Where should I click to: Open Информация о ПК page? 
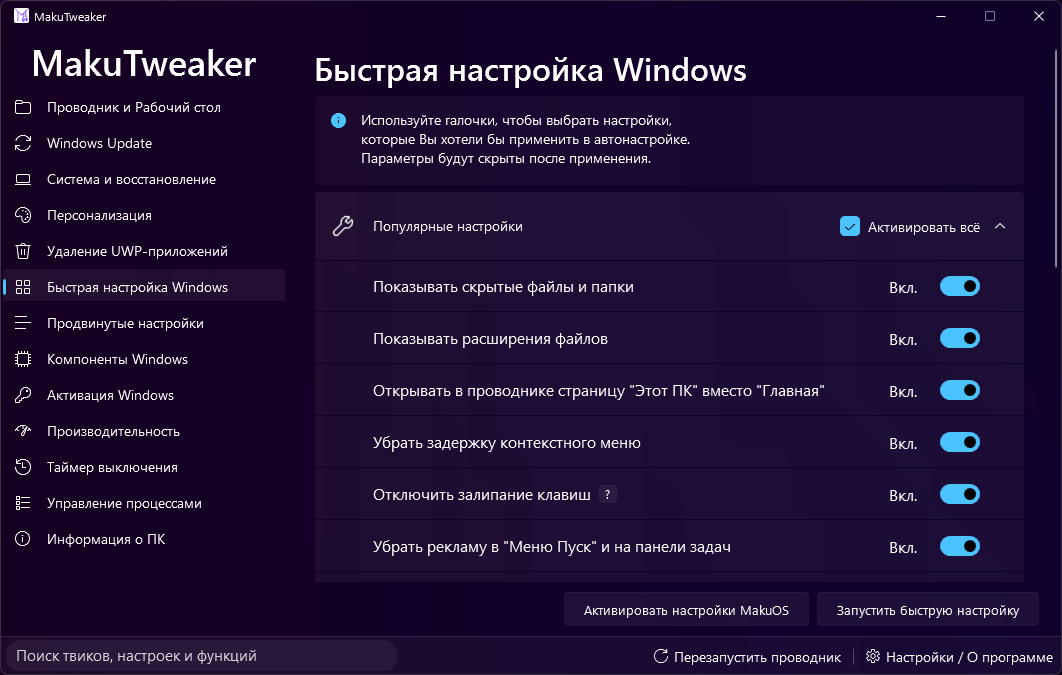(144, 539)
